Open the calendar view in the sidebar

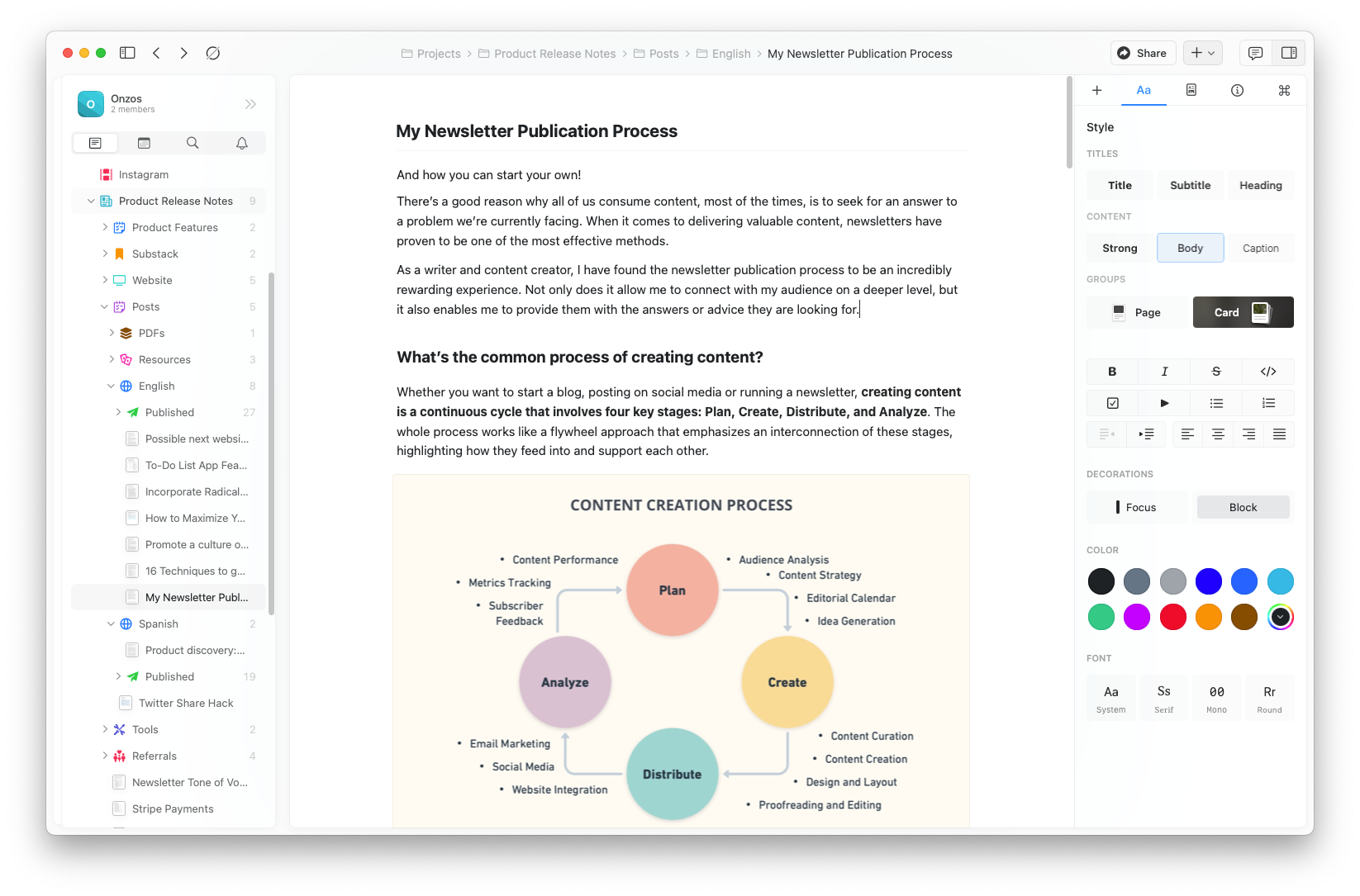click(x=144, y=143)
